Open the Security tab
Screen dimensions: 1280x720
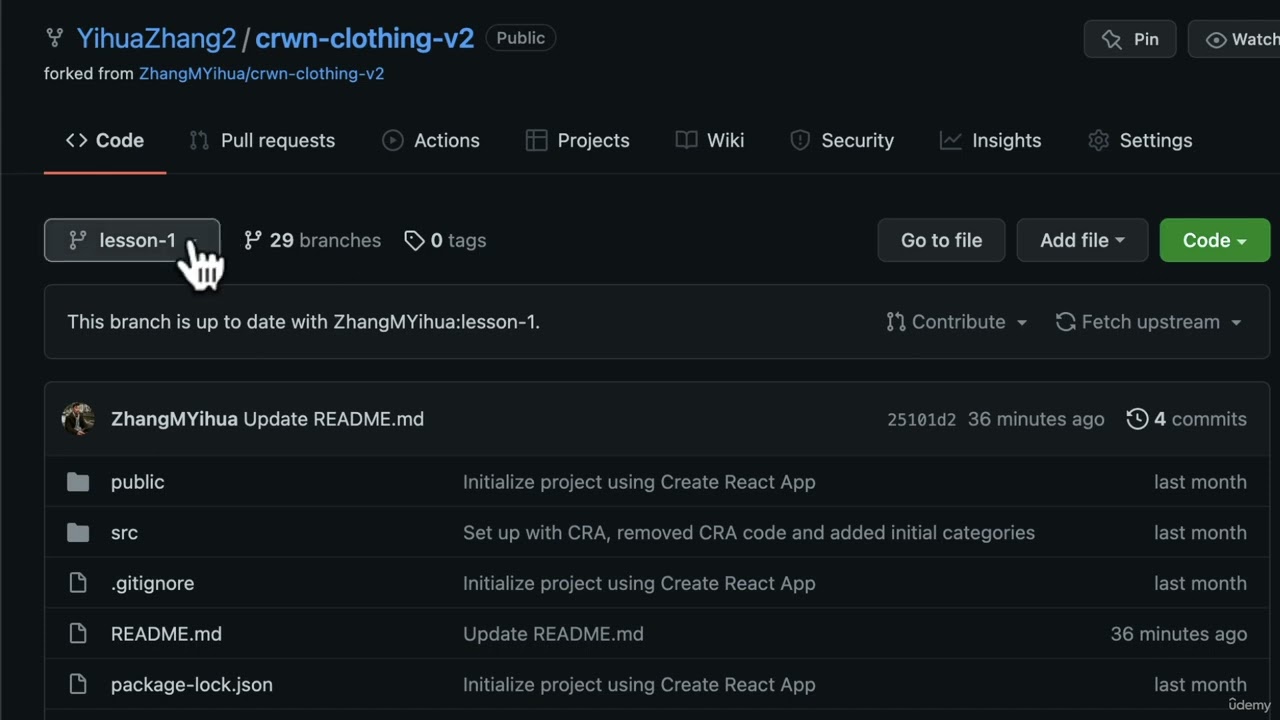click(x=842, y=141)
